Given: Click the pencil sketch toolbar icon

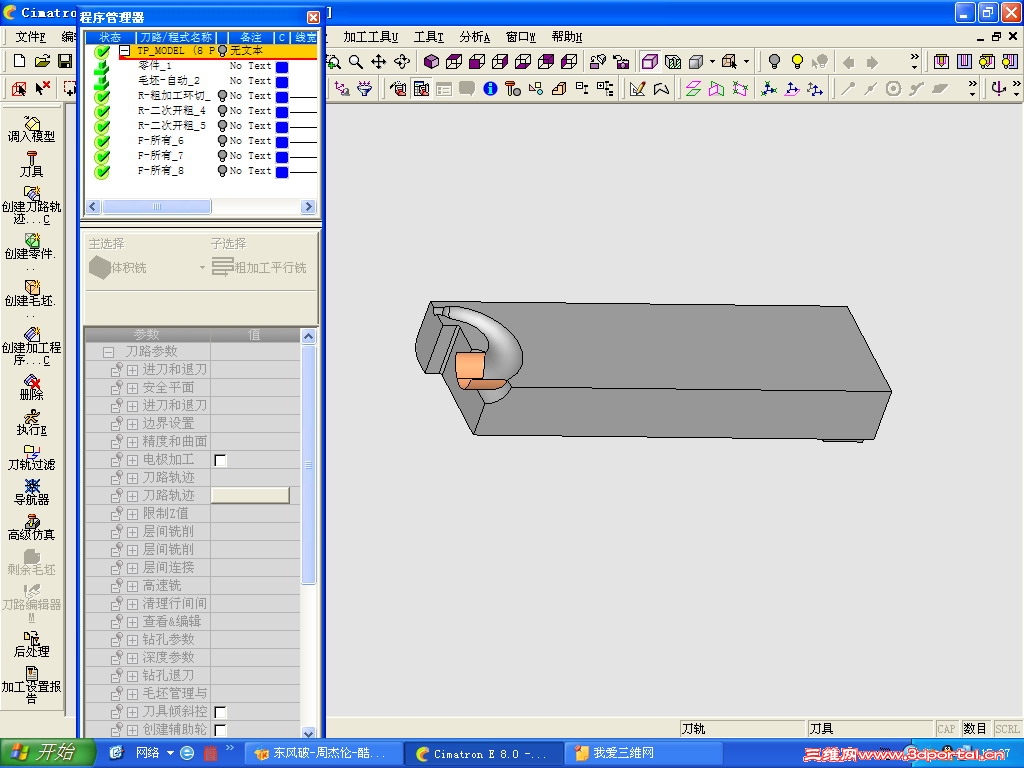Looking at the screenshot, I should [637, 89].
